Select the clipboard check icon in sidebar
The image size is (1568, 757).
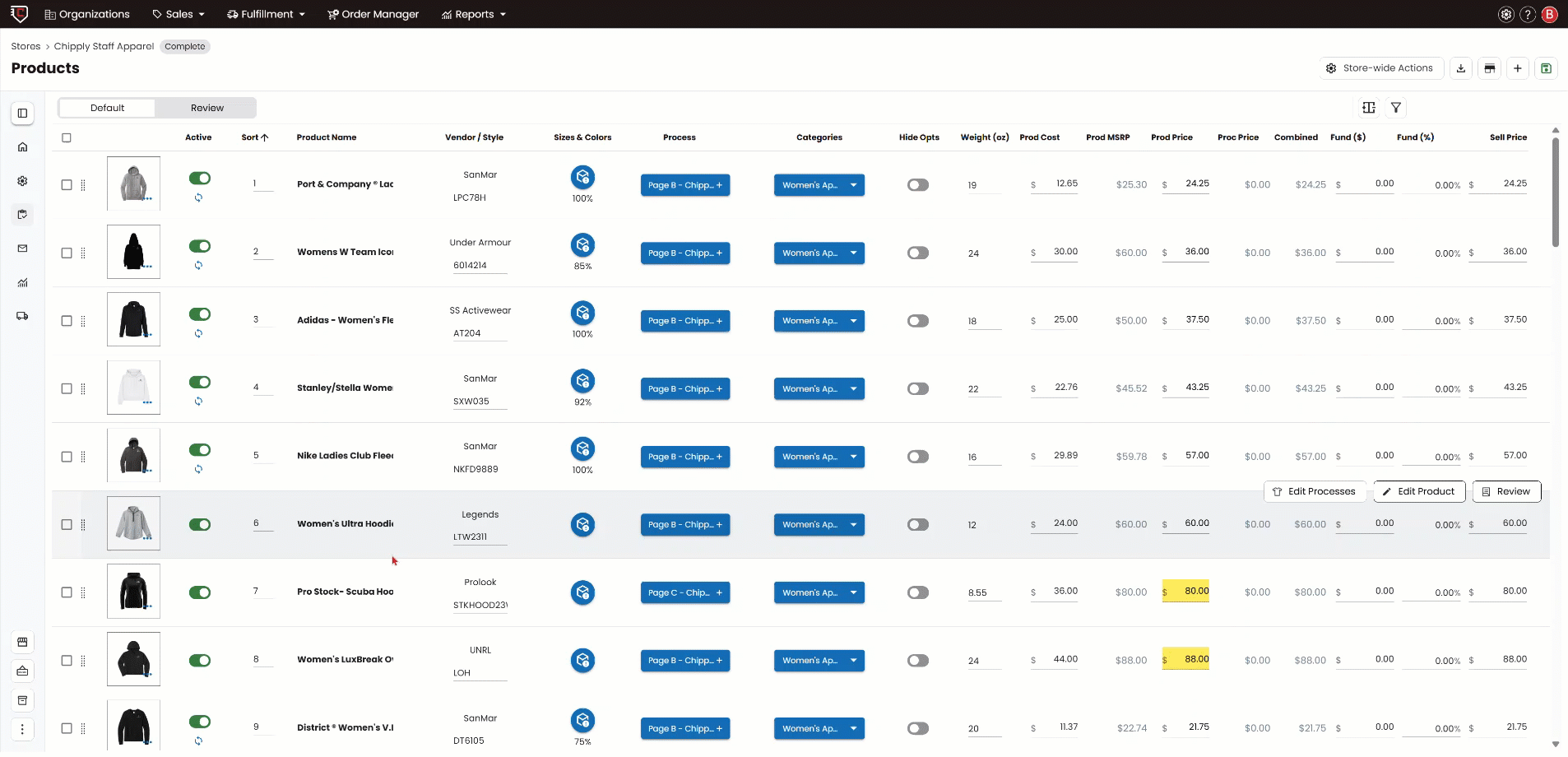(x=22, y=215)
